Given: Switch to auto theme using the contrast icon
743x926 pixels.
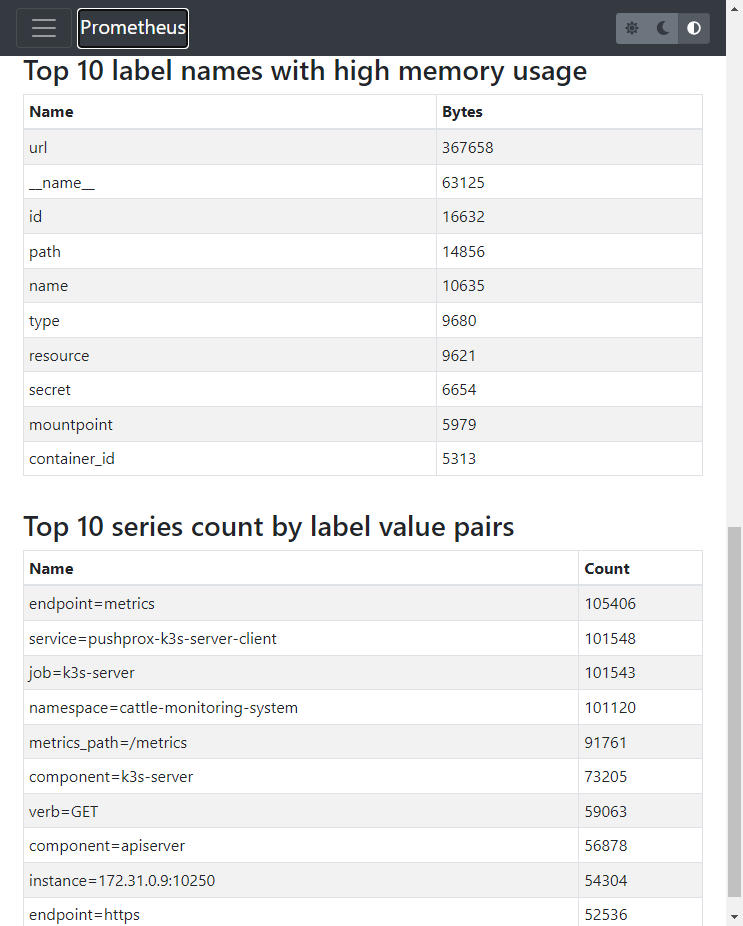Looking at the screenshot, I should pos(693,28).
